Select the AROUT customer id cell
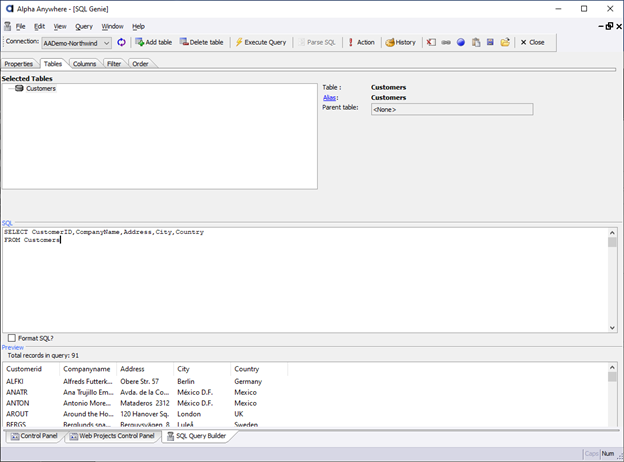The image size is (624, 462). [x=17, y=414]
